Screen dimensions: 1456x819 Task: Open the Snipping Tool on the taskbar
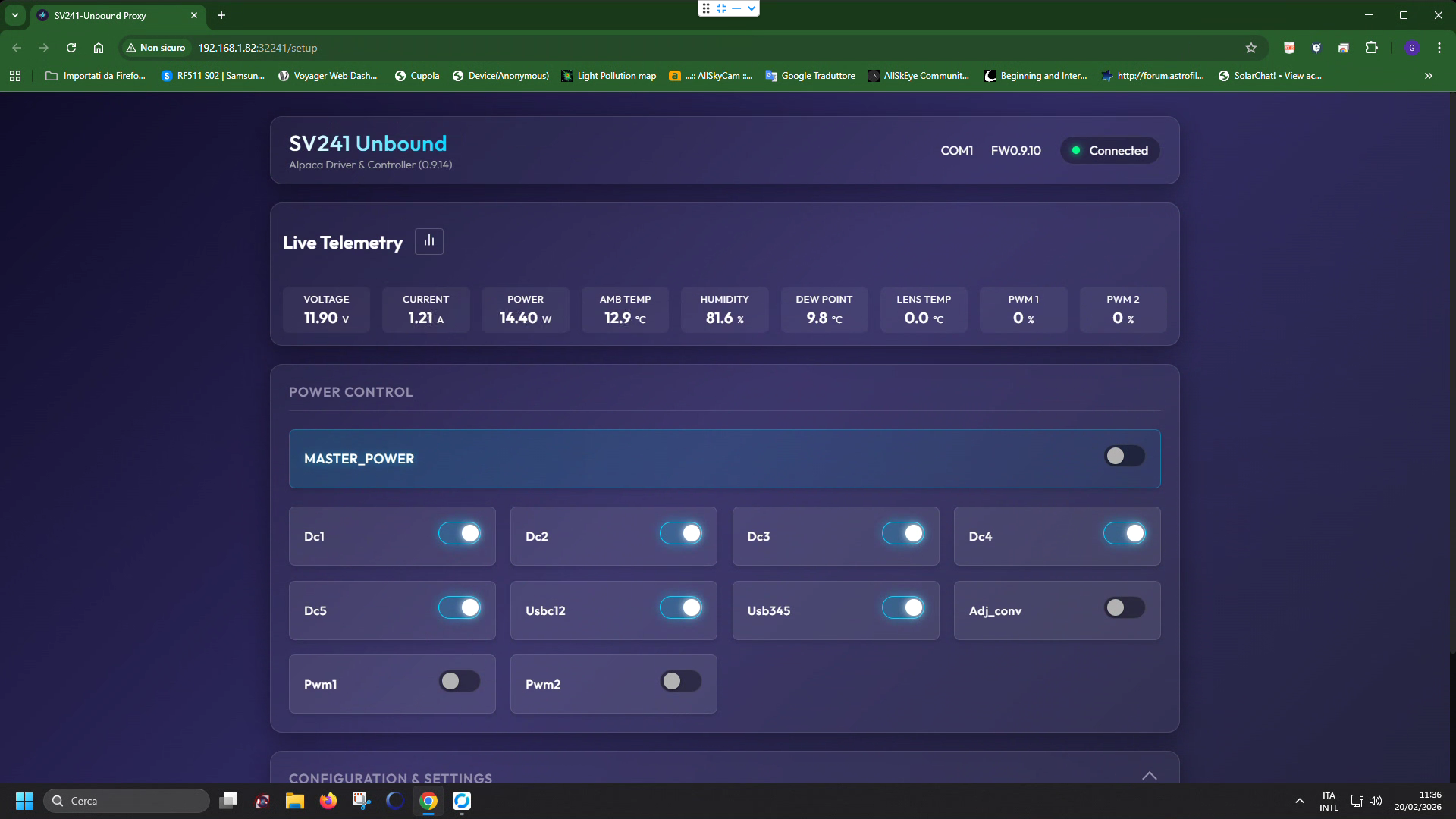(362, 801)
